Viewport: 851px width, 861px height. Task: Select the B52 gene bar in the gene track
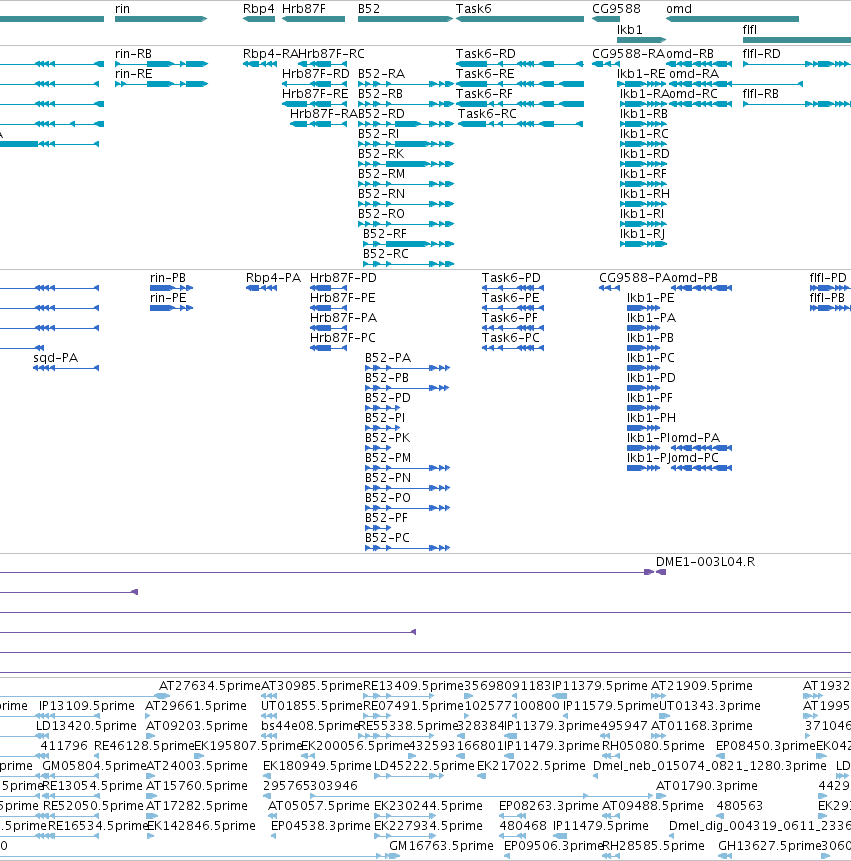(x=406, y=19)
